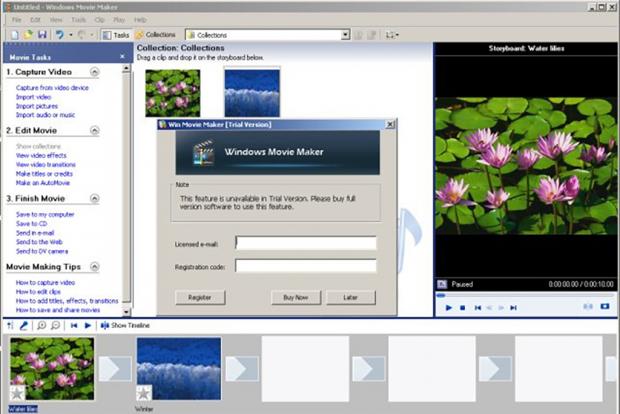This screenshot has width=620, height=414.
Task: Switch view with Show Timeline
Action: (127, 325)
